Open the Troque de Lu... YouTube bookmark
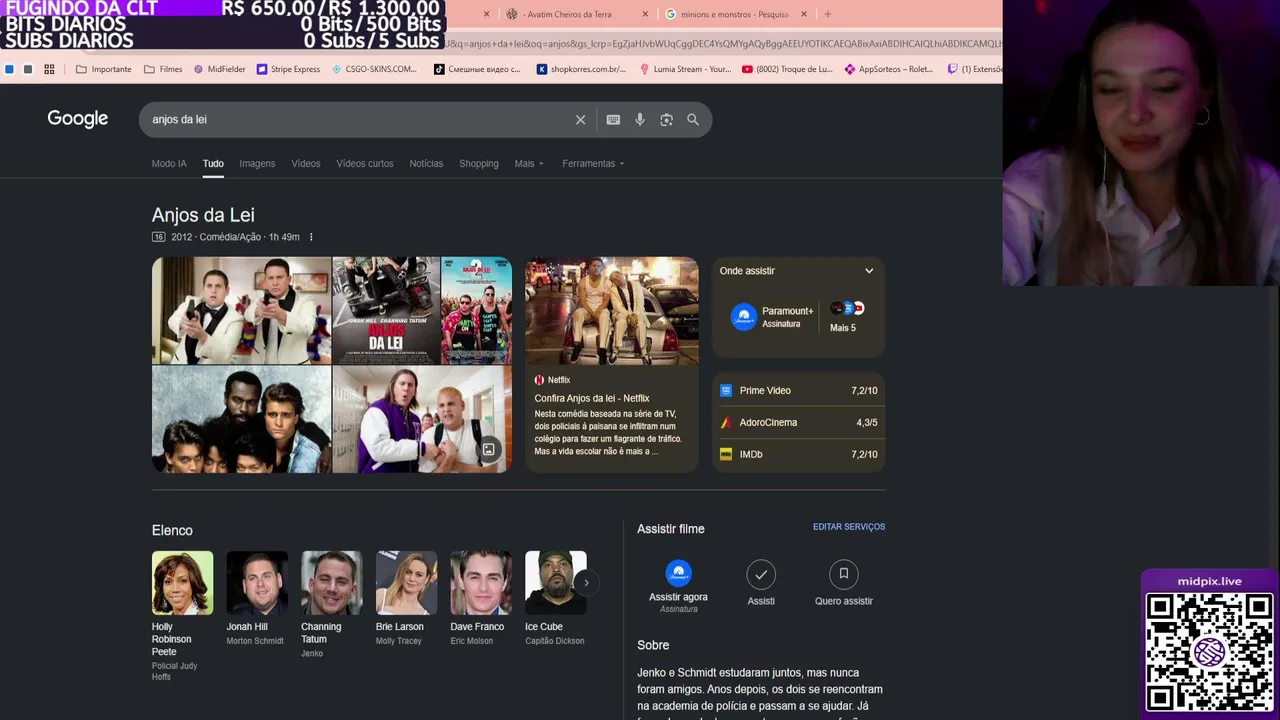 787,69
